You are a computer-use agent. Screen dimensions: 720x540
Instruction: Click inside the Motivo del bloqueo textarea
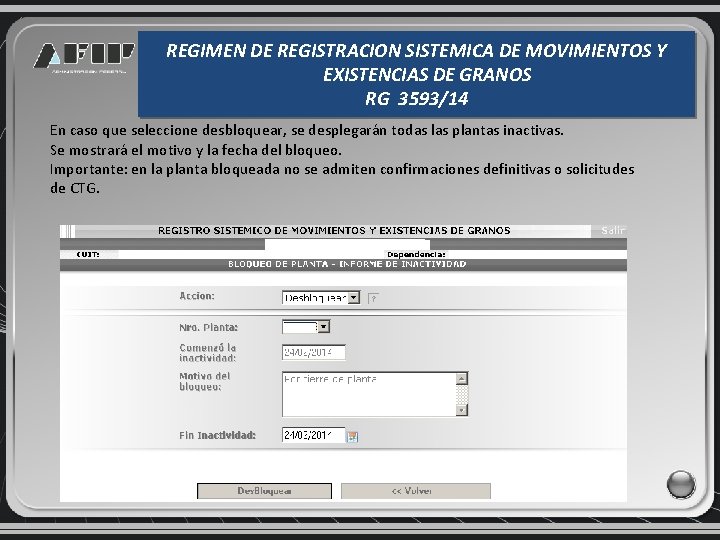coord(369,394)
